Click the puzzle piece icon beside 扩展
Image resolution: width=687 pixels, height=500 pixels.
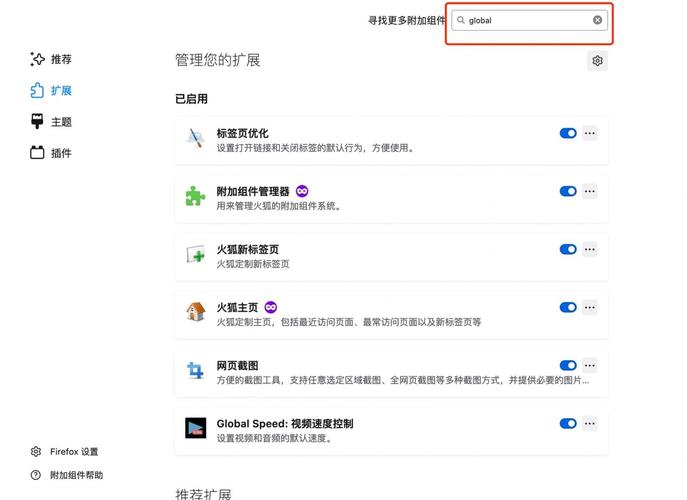[37, 91]
